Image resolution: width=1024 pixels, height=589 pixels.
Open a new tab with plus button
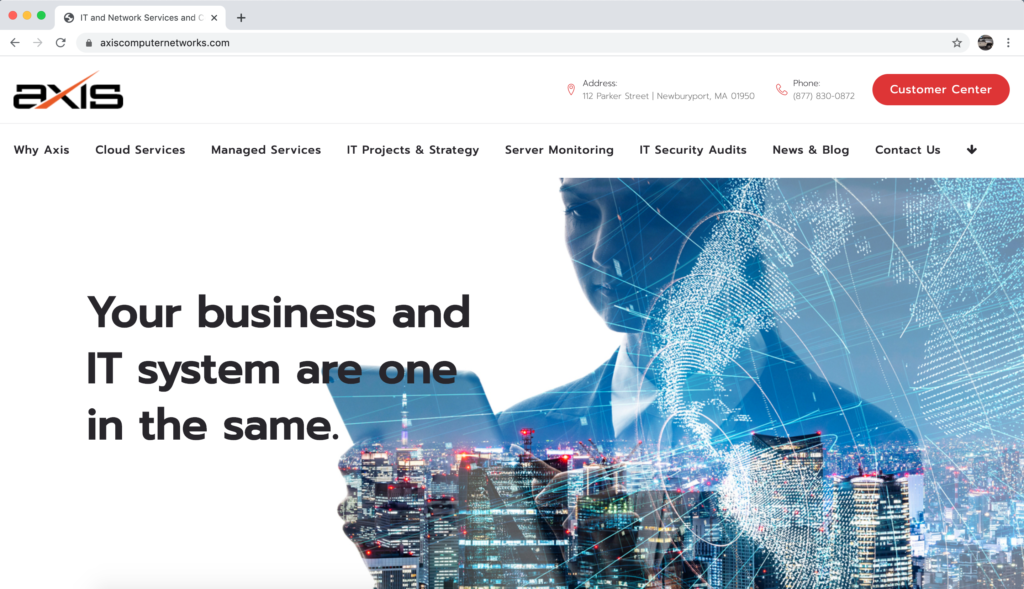click(241, 18)
